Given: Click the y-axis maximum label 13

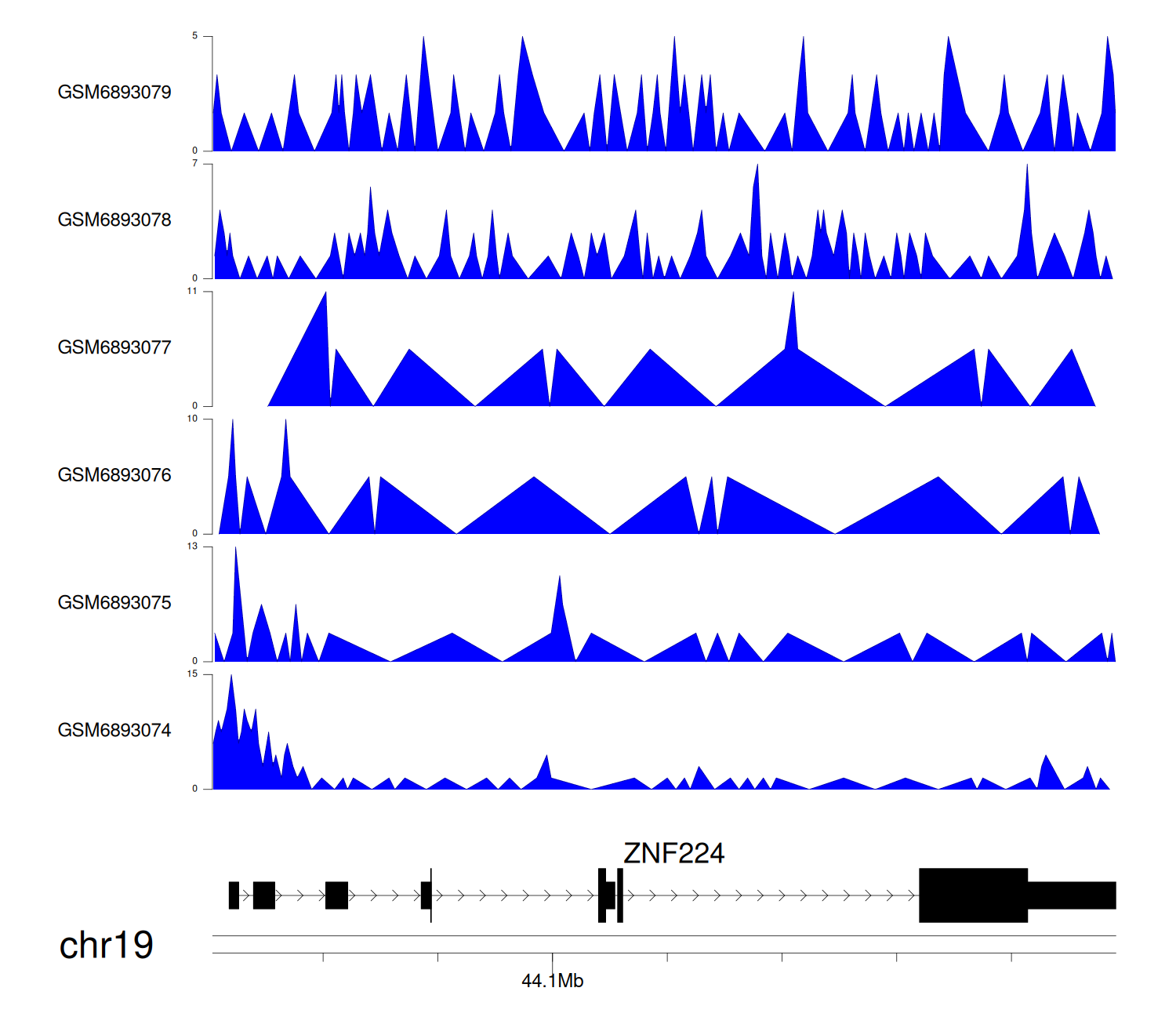Looking at the screenshot, I should [192, 547].
